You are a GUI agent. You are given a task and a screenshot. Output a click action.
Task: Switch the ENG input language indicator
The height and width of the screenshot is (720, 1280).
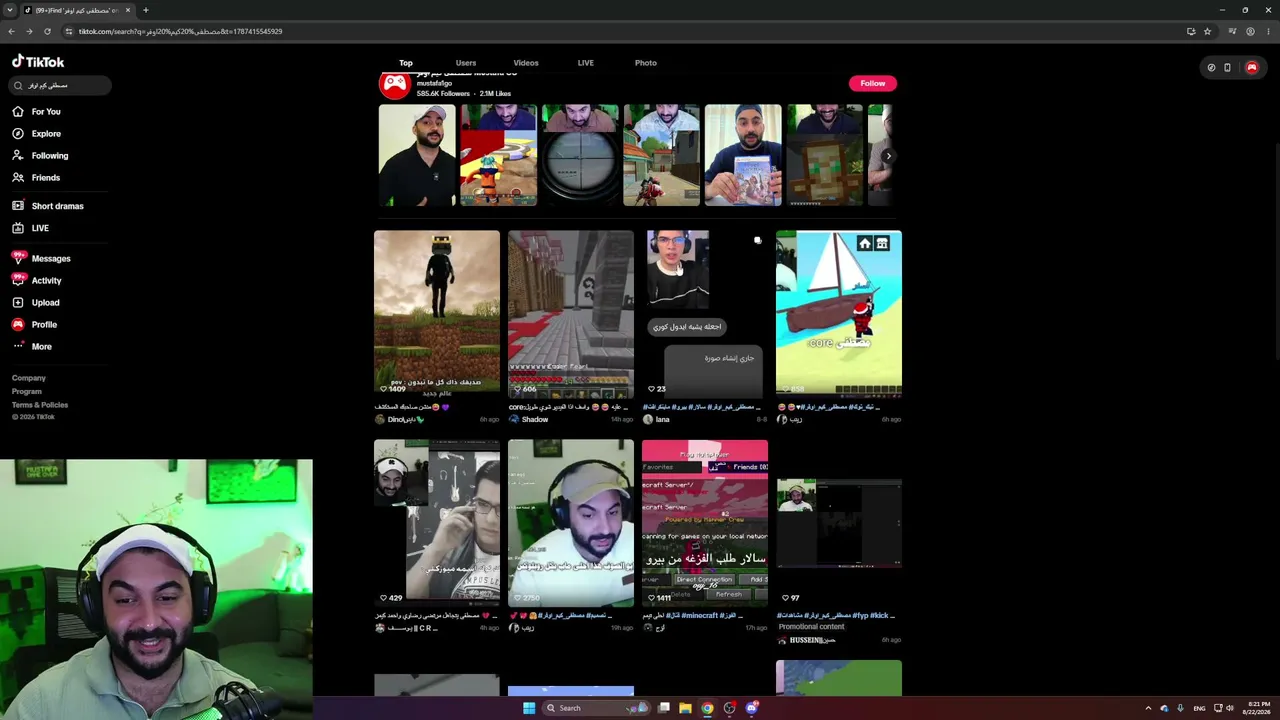click(x=1199, y=708)
